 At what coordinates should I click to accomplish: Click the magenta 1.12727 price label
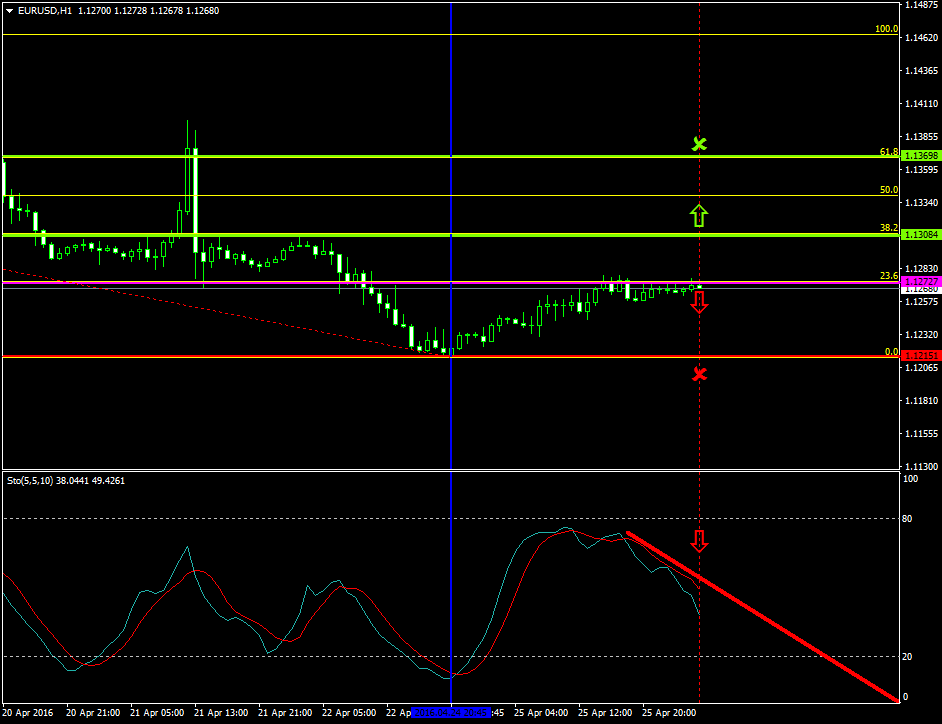click(x=919, y=283)
